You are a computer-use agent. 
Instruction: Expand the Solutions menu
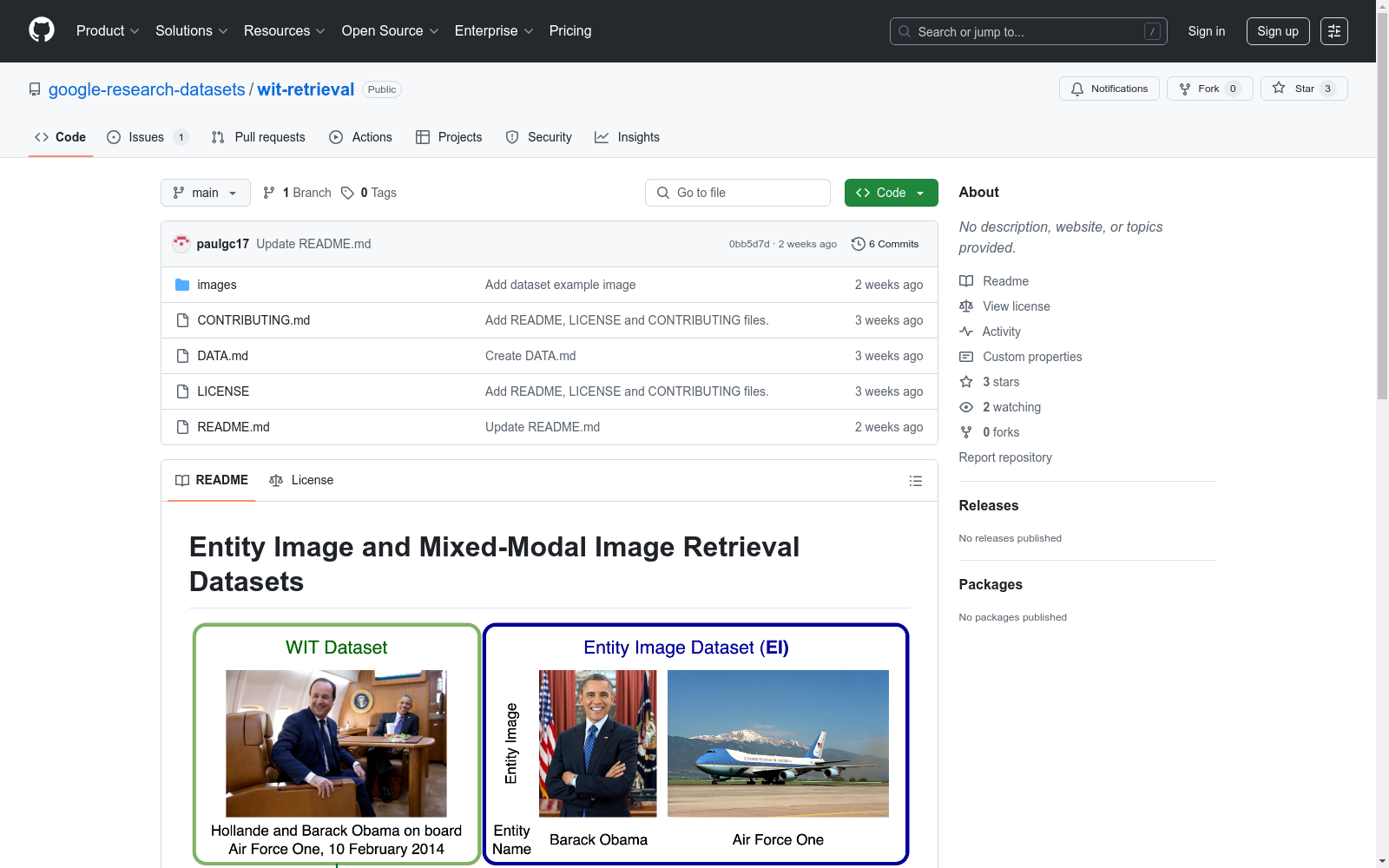(x=192, y=31)
